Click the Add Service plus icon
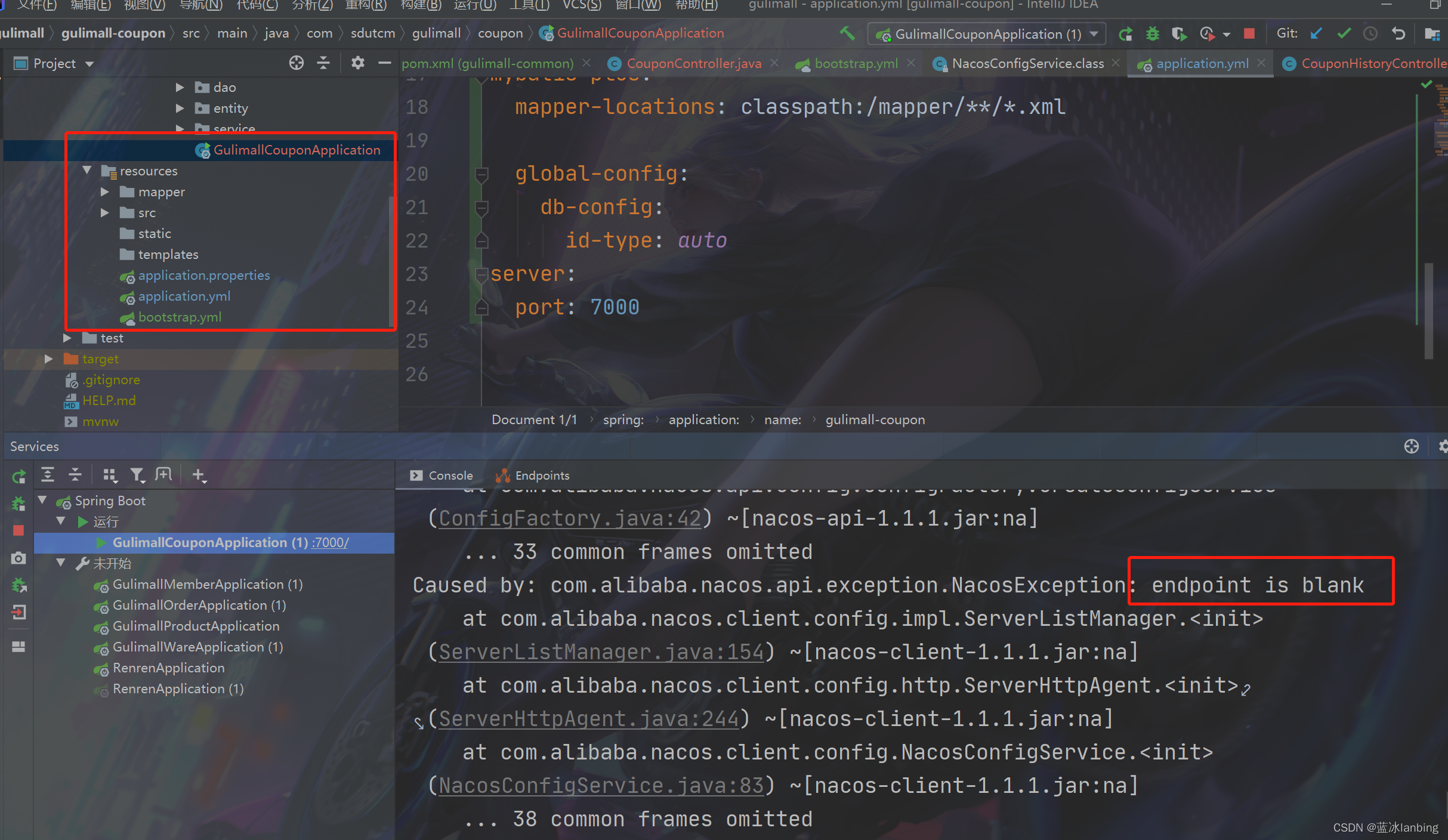 pos(199,475)
